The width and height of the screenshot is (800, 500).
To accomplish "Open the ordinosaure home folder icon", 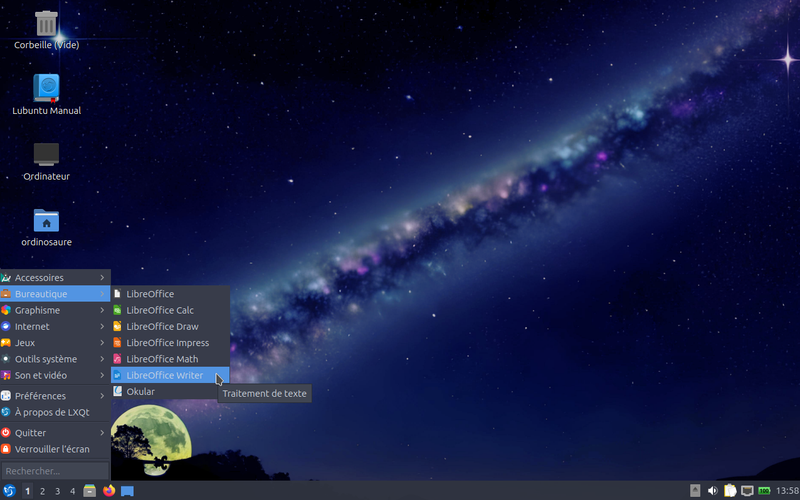I will pos(46,220).
